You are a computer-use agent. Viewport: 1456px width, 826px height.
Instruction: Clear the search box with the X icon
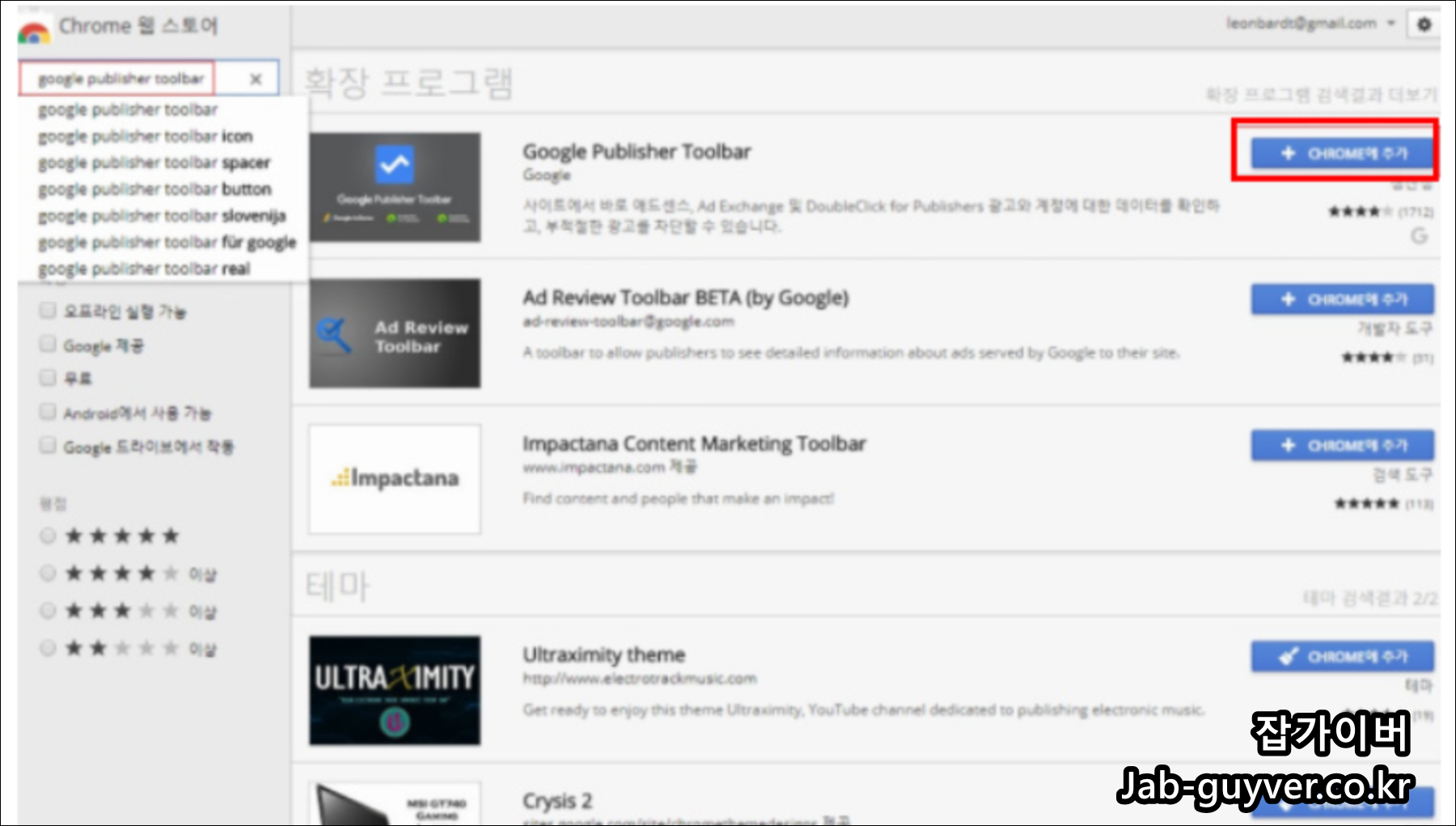pyautogui.click(x=256, y=78)
